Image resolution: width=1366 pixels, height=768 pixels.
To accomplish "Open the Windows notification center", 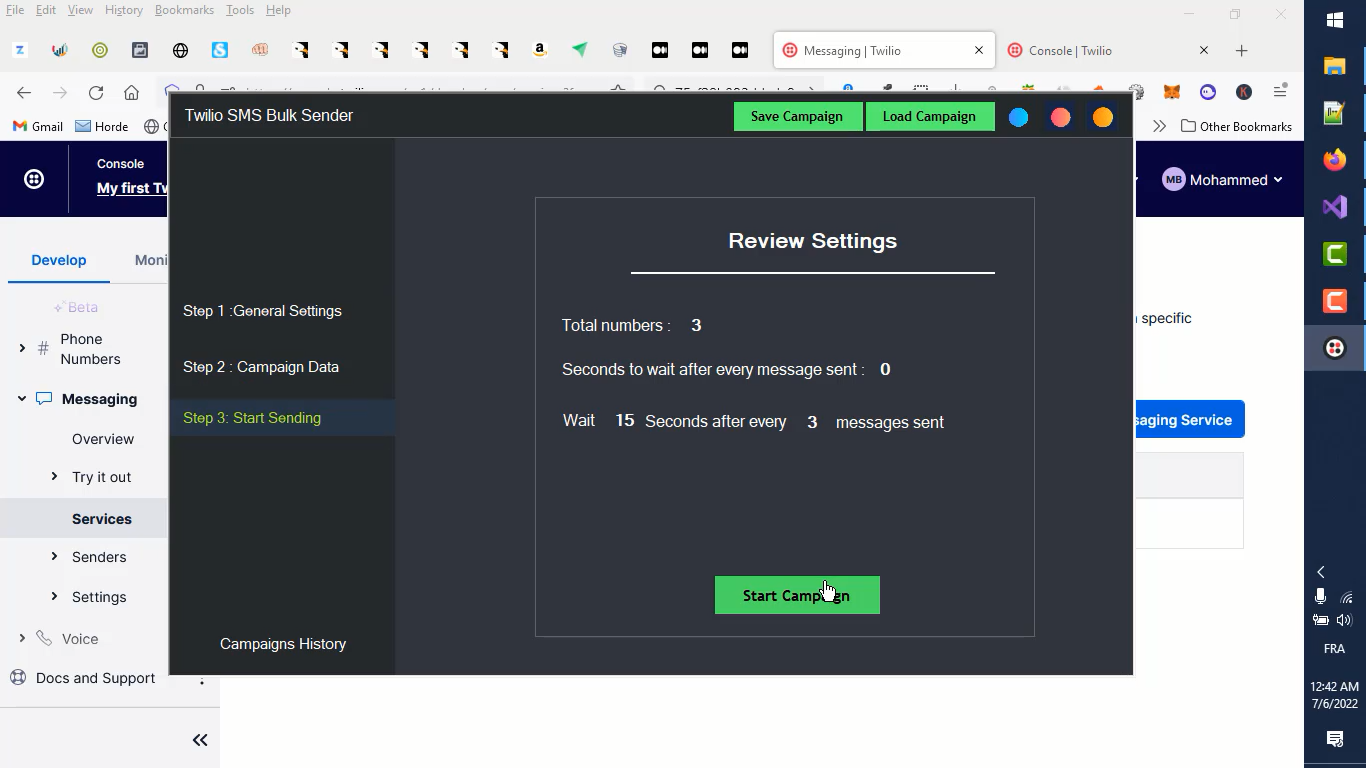I will (x=1335, y=739).
